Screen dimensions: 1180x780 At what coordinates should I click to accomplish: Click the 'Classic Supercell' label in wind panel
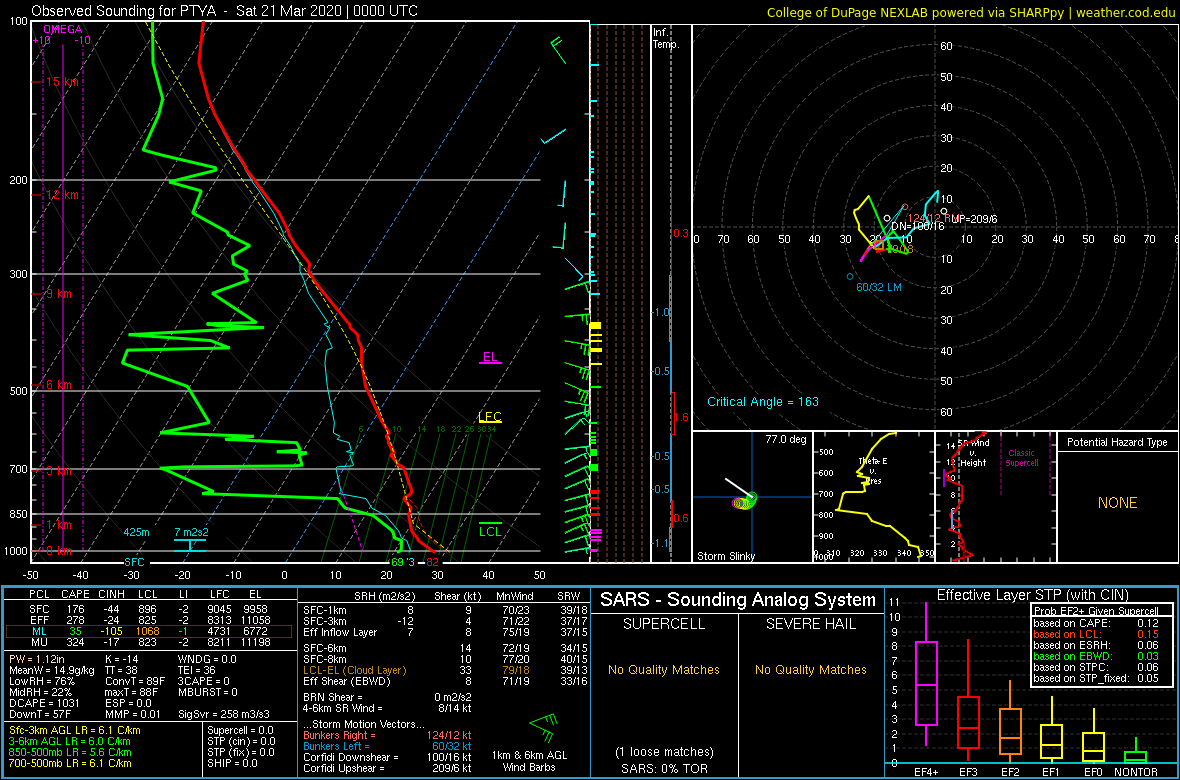pos(1023,457)
